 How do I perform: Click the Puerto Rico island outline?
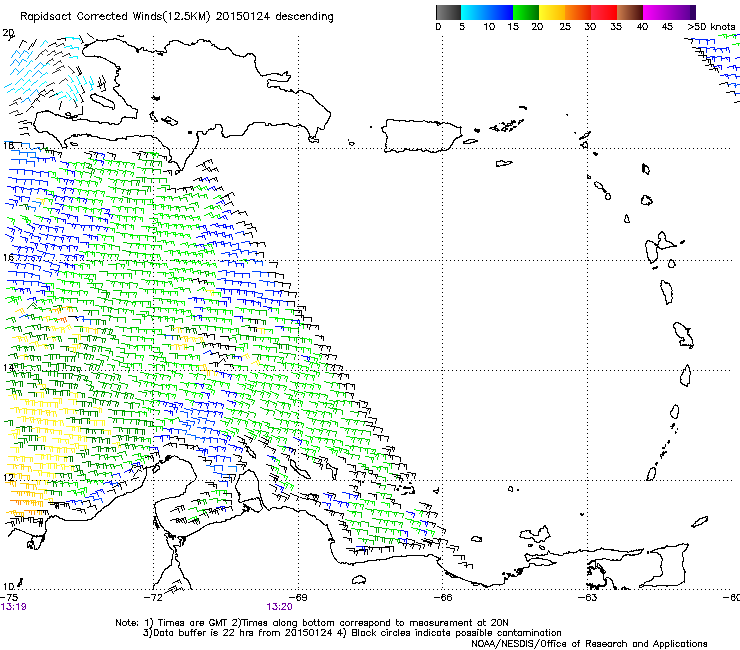tap(421, 136)
